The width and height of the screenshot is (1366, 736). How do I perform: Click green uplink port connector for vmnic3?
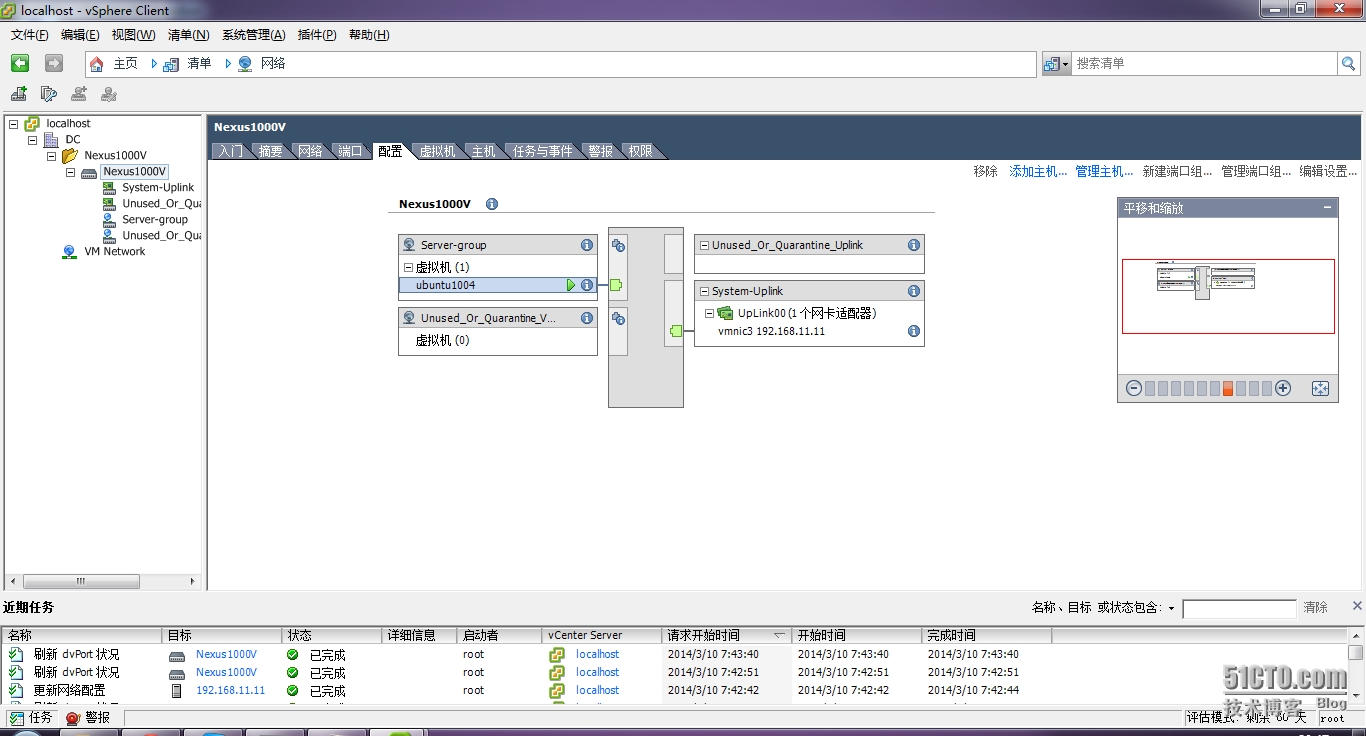pos(676,331)
